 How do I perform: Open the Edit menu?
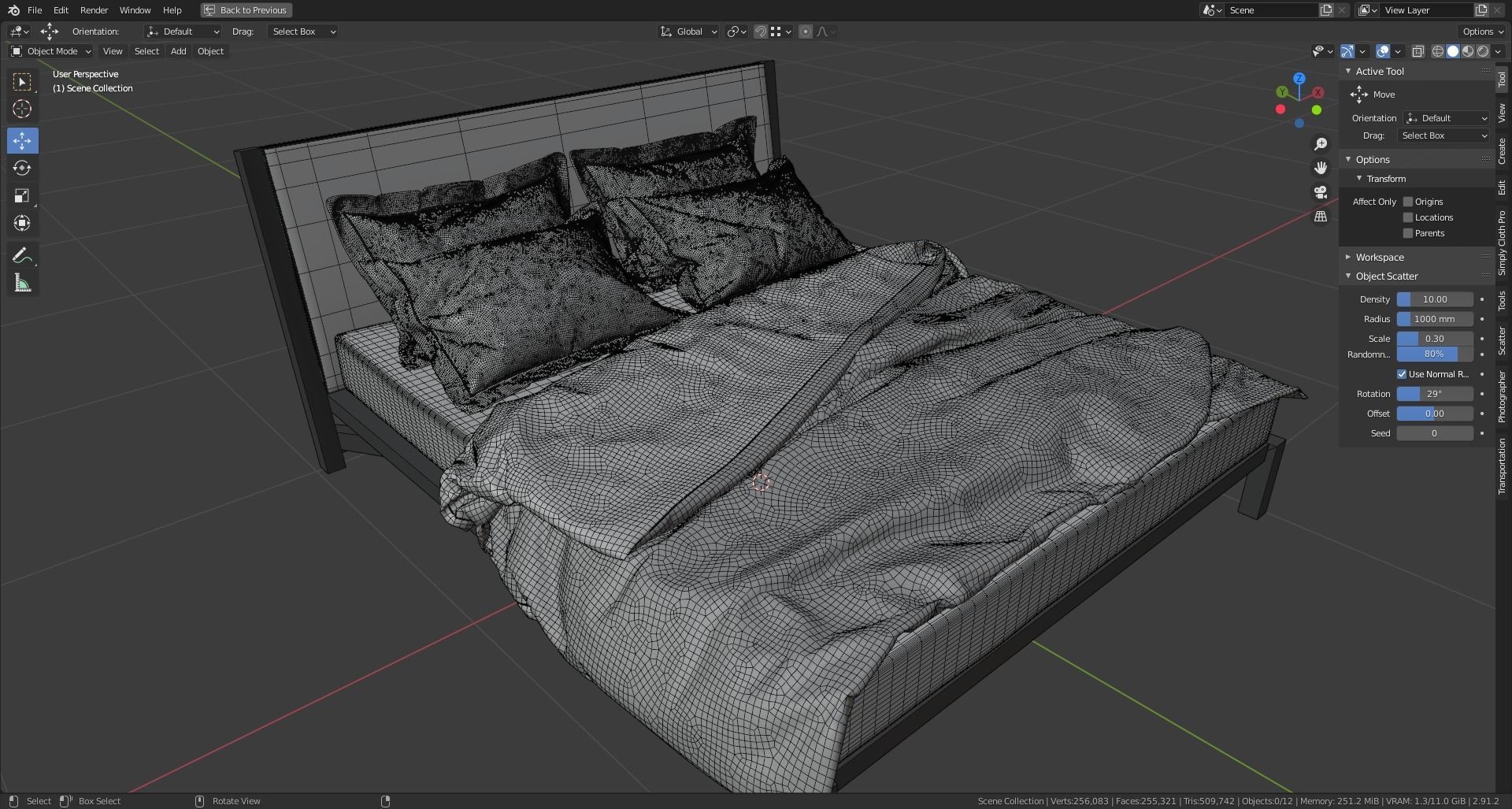61,10
